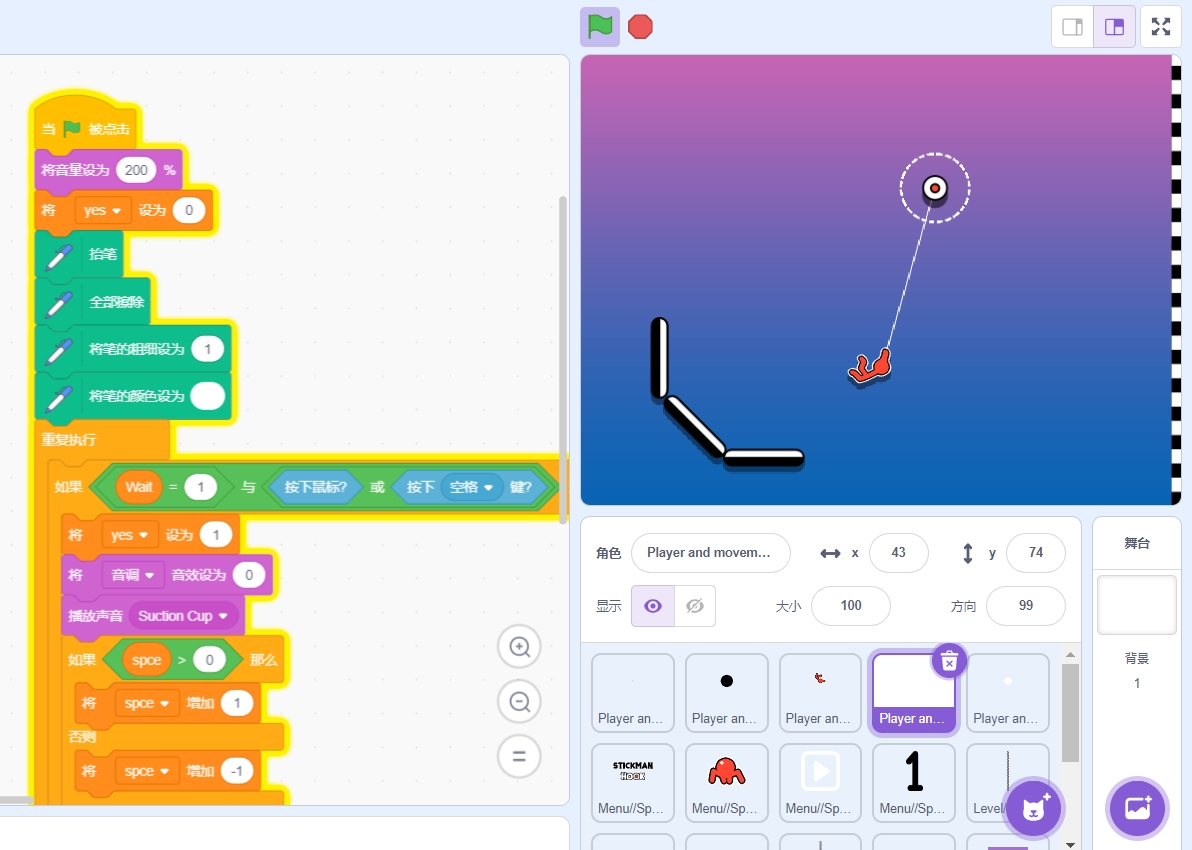Open spce variable dropdown in change by -1 block
This screenshot has width=1192, height=850.
(147, 771)
